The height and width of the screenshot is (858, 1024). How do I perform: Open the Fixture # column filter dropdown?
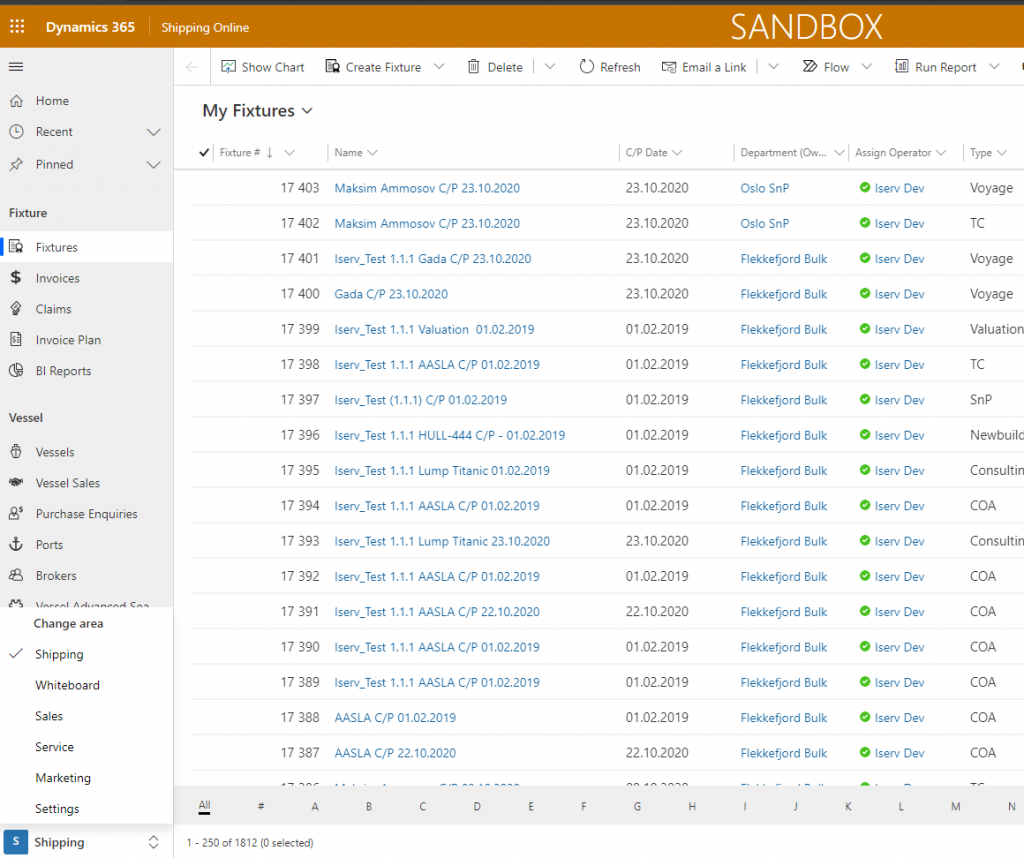click(289, 153)
